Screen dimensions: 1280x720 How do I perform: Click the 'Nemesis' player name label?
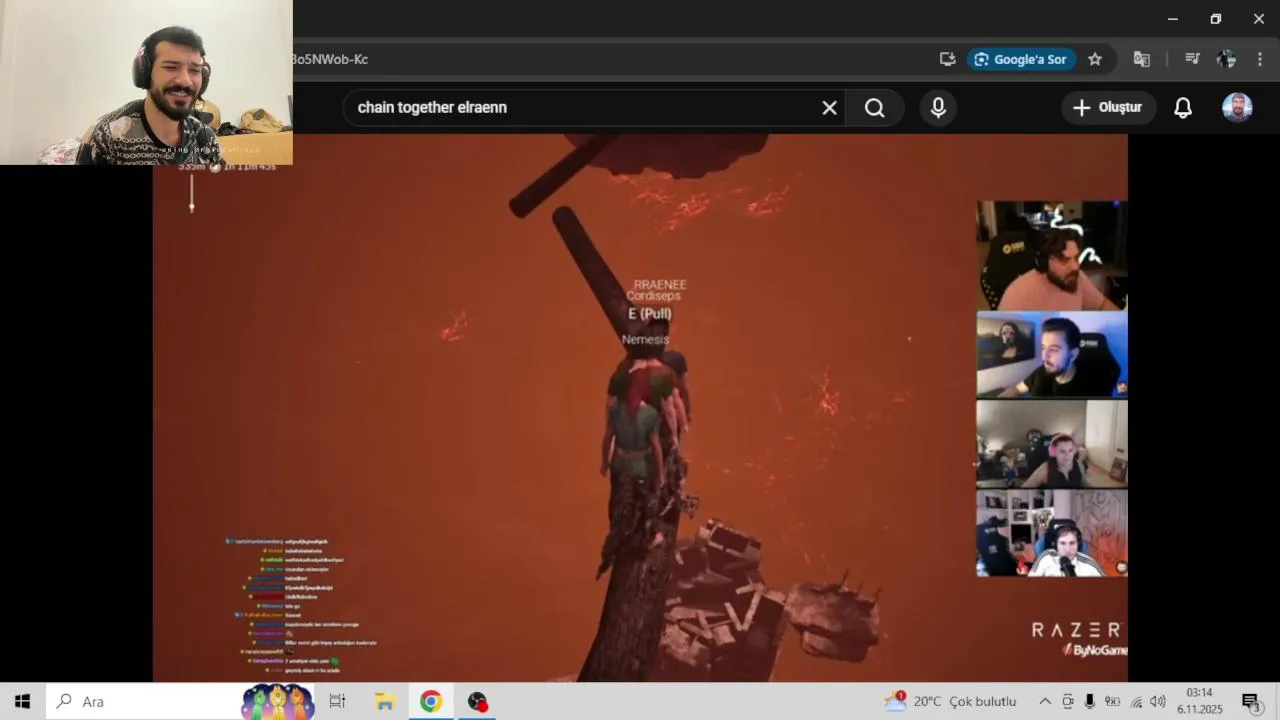pyautogui.click(x=645, y=340)
